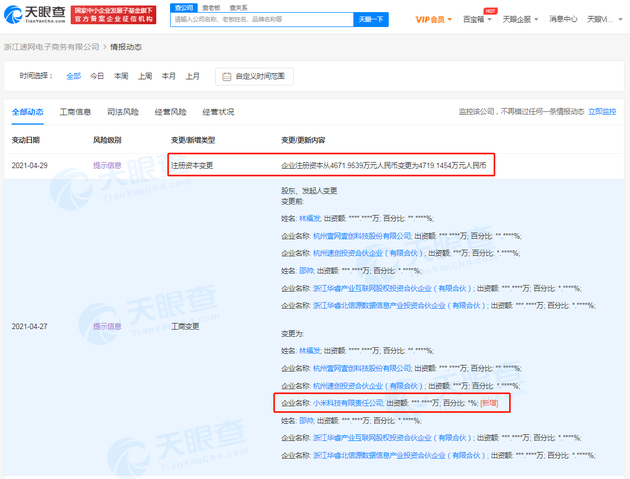Open the 自定义时间范围 date picker
This screenshot has width=630, height=479.
pos(254,76)
